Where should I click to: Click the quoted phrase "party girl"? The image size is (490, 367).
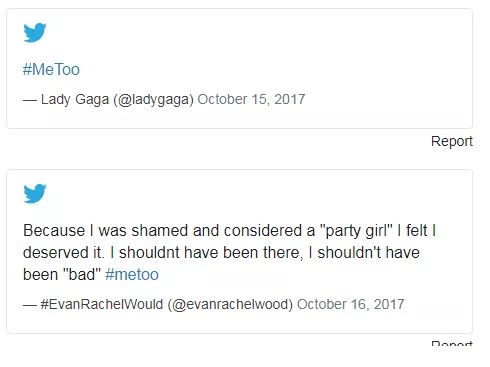[x=356, y=231]
